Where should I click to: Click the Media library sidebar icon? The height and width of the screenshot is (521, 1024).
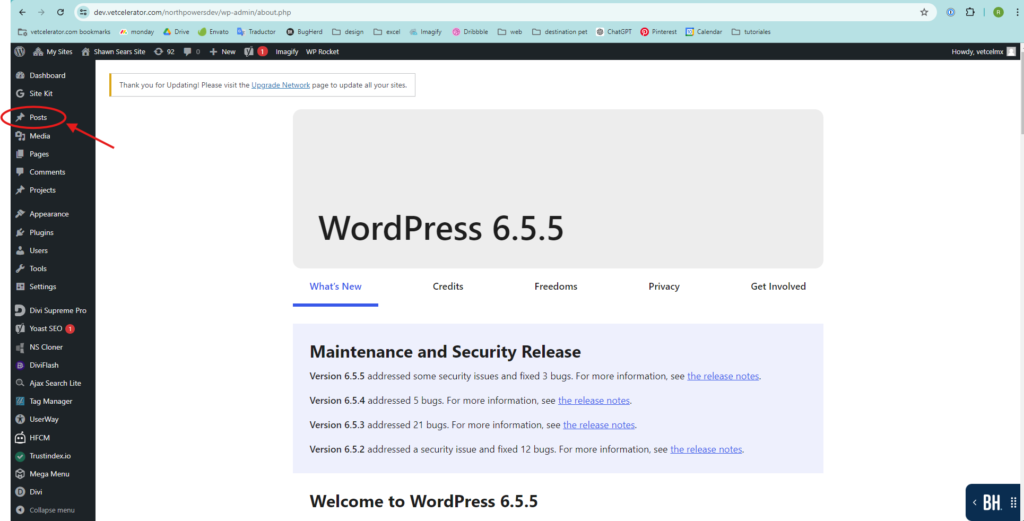pos(20,136)
